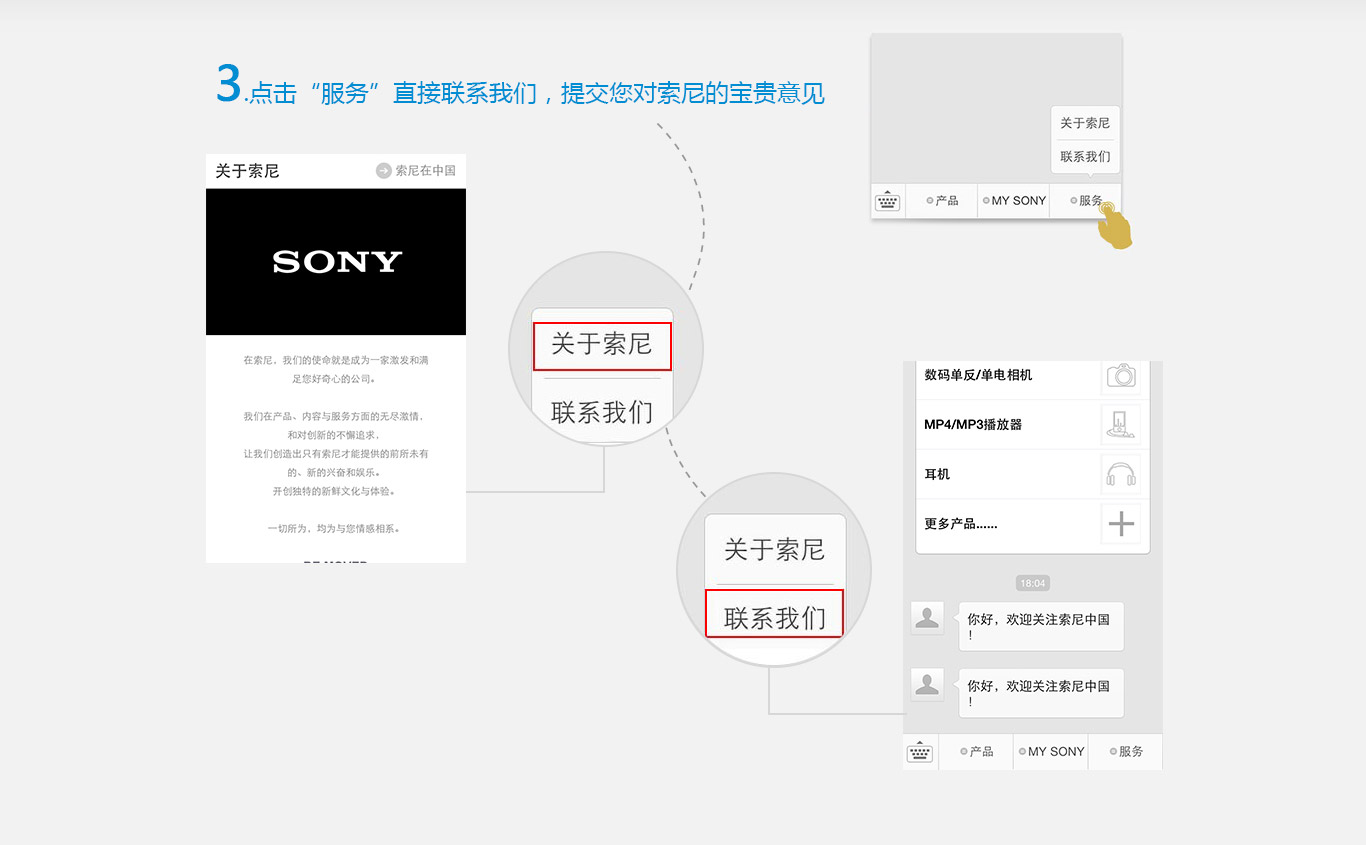Click the 关于索尼 page title
1366x845 pixels.
(247, 171)
